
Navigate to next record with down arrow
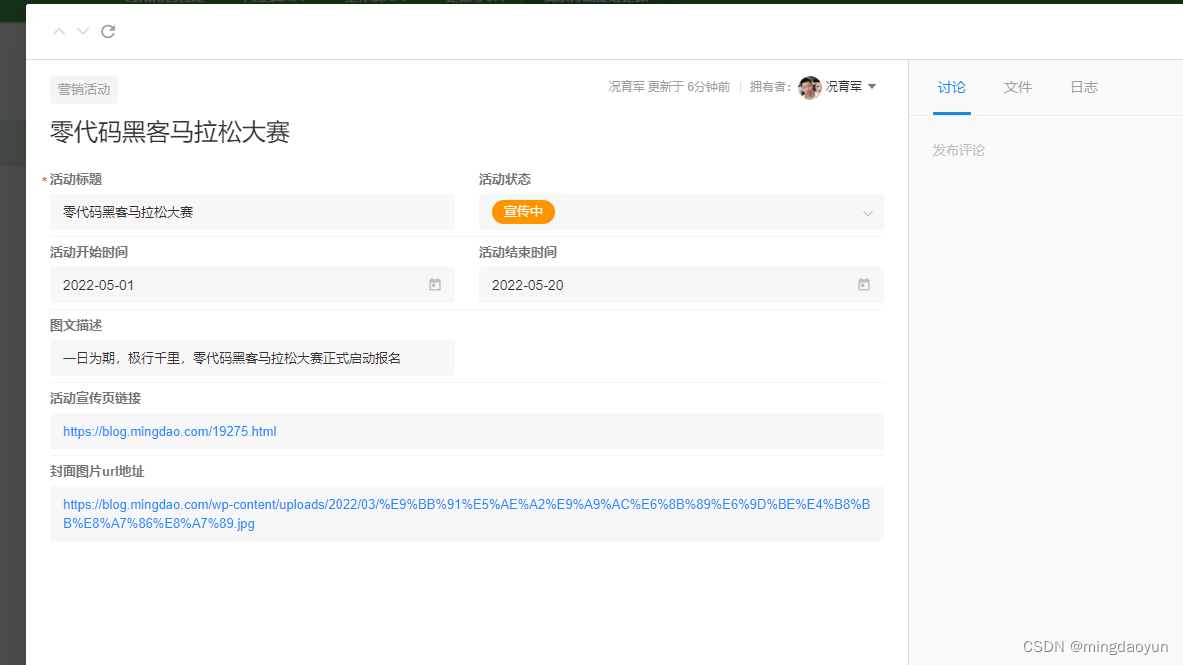coord(82,31)
